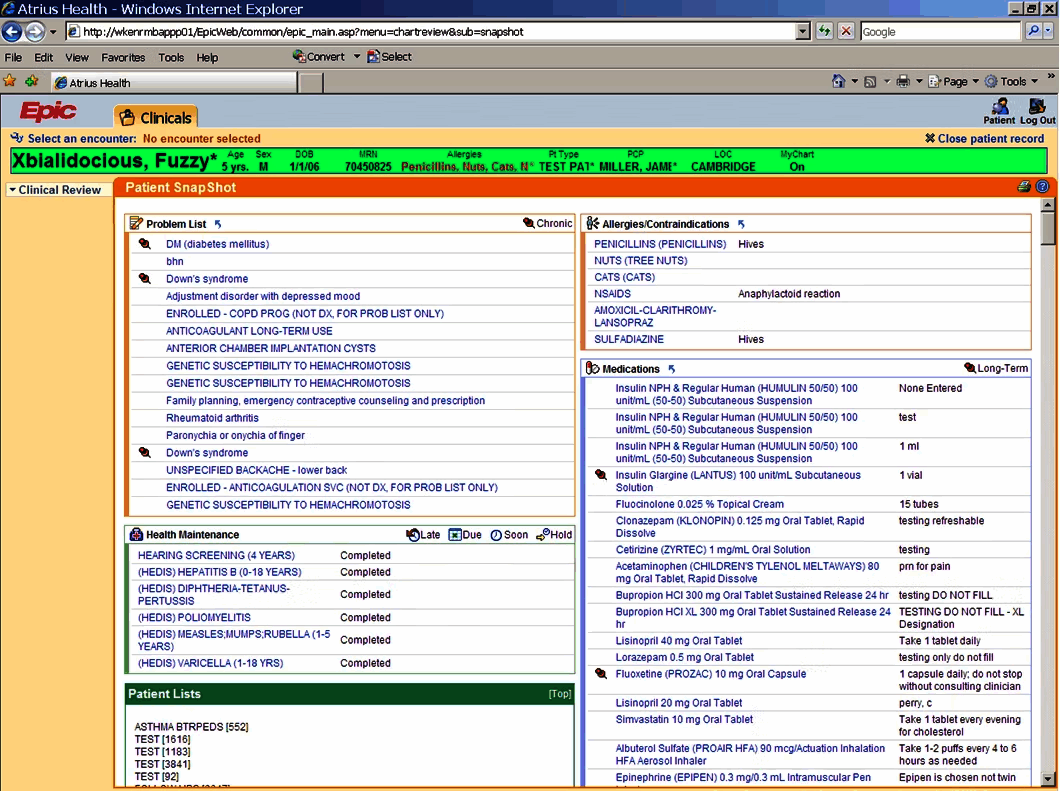Click the Convert toolbar button
This screenshot has width=1060, height=791.
point(318,57)
